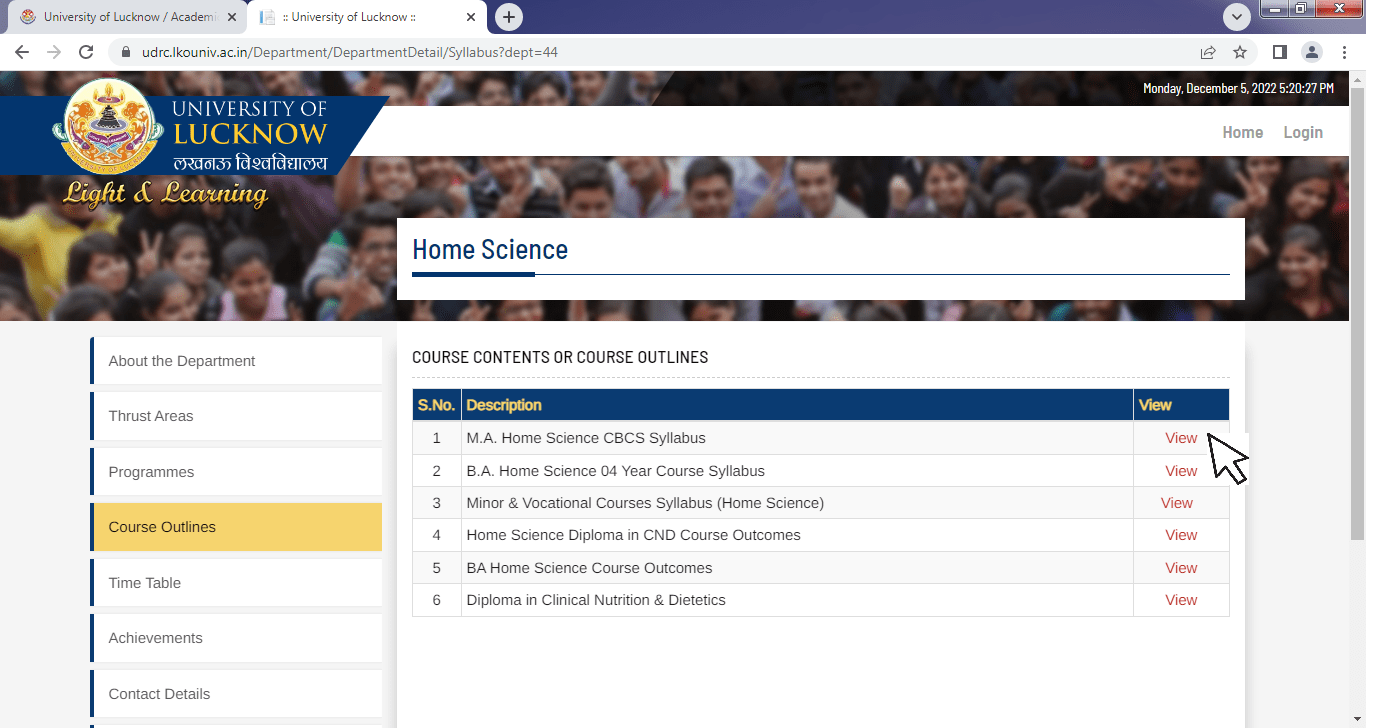Click the browser back navigation arrow

tap(22, 51)
